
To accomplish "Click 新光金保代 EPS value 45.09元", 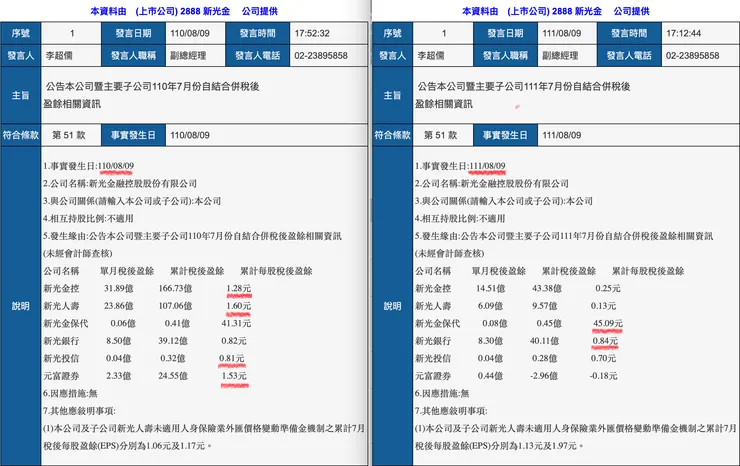I will [608, 323].
